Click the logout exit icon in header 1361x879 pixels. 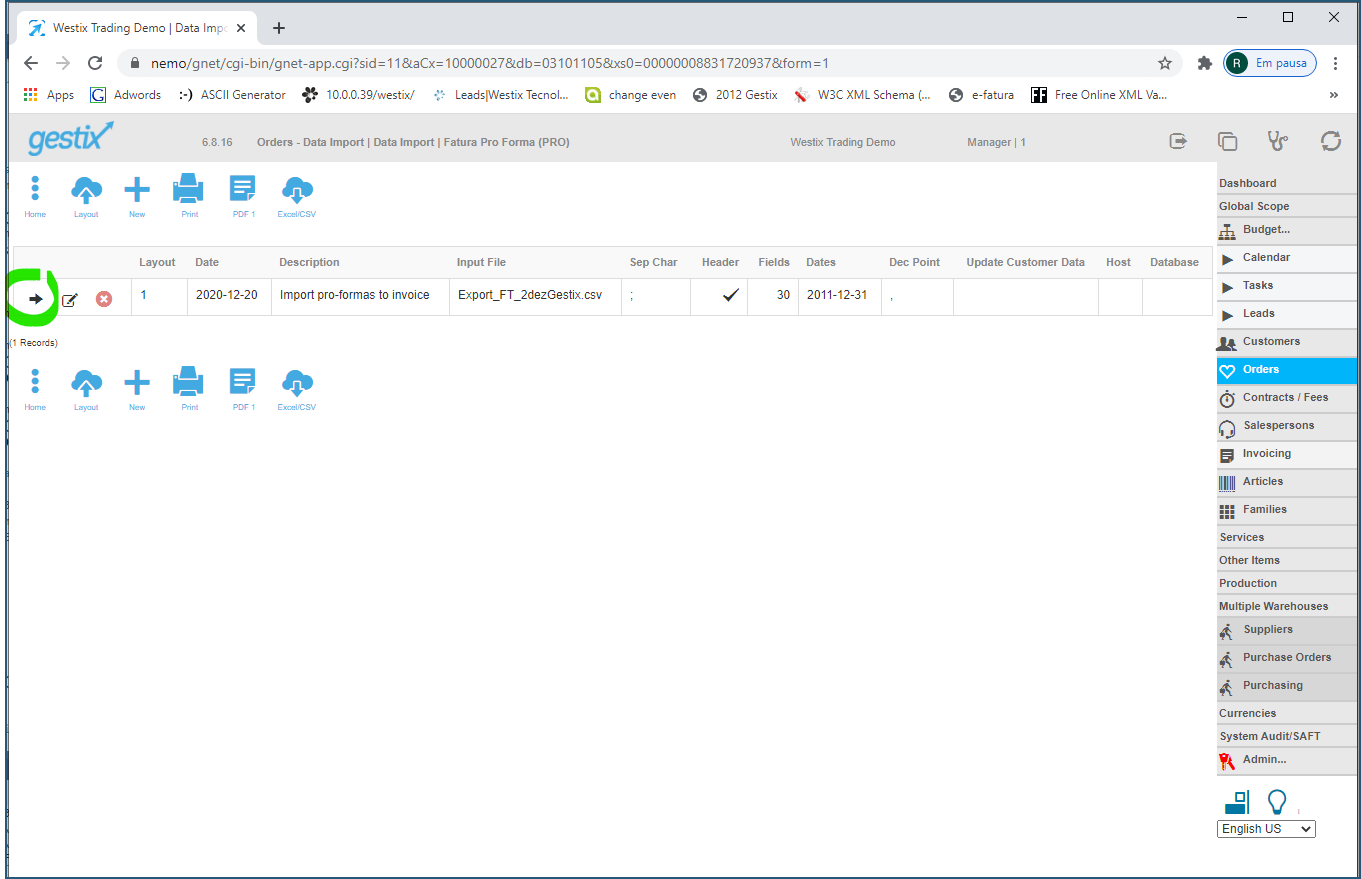coord(1178,141)
